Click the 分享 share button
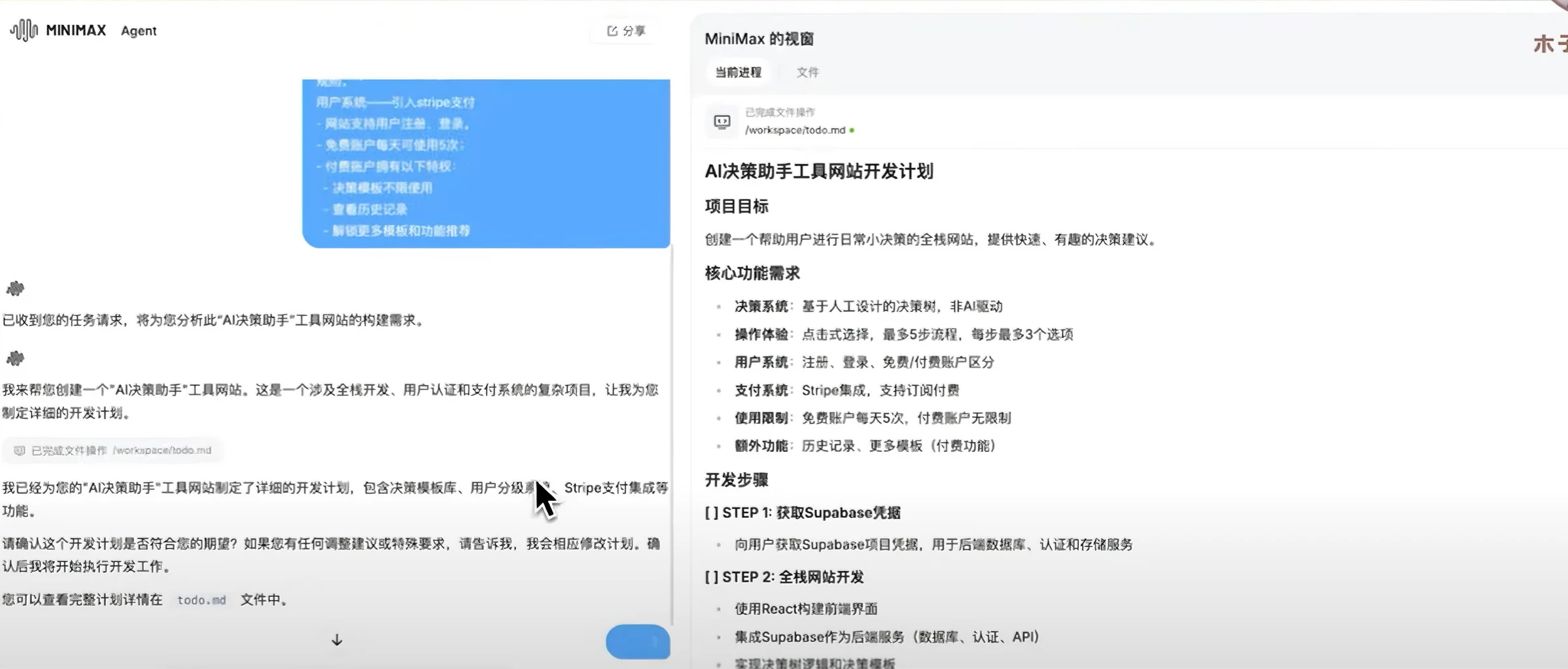The image size is (1568, 669). point(626,31)
